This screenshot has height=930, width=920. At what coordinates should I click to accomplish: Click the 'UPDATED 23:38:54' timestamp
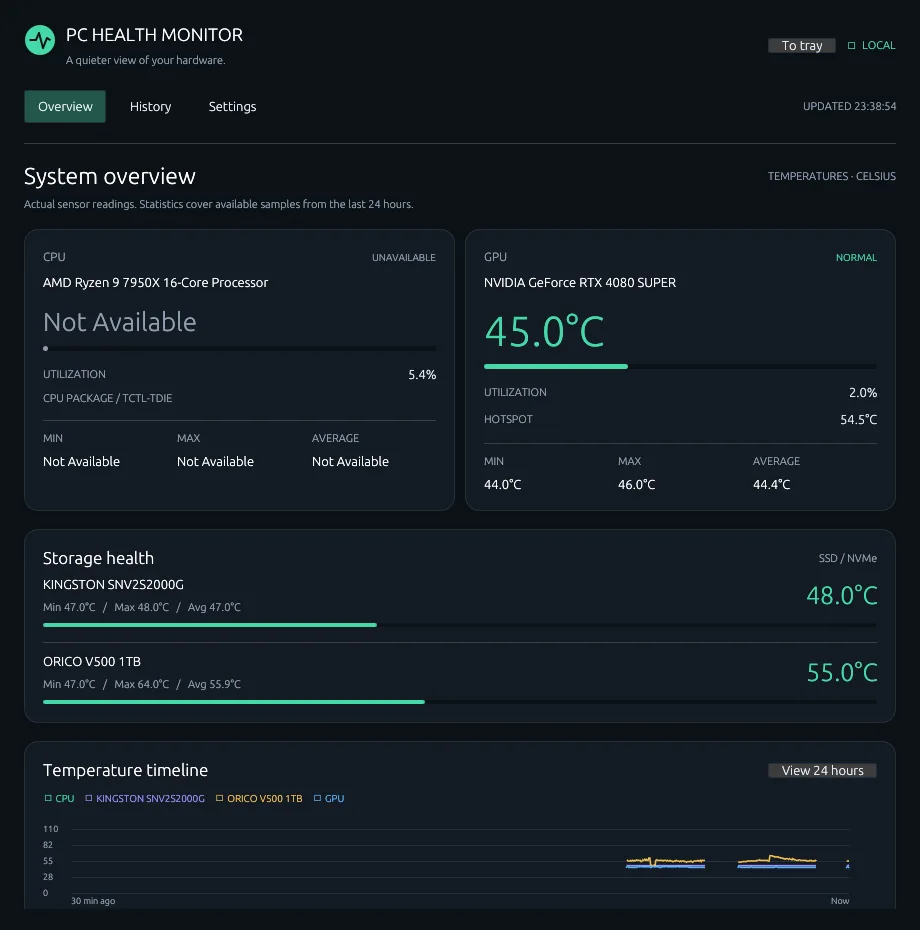(x=849, y=106)
